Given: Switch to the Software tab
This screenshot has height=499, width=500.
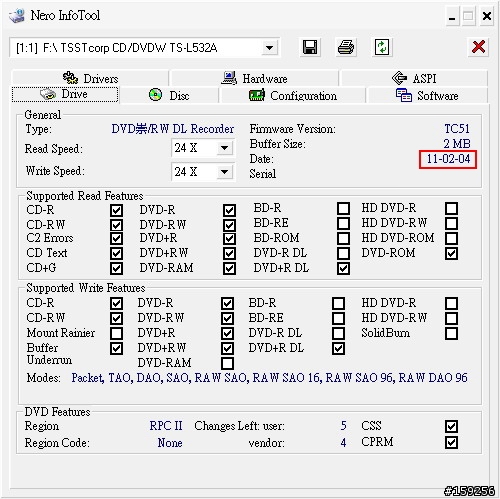Looking at the screenshot, I should point(427,96).
